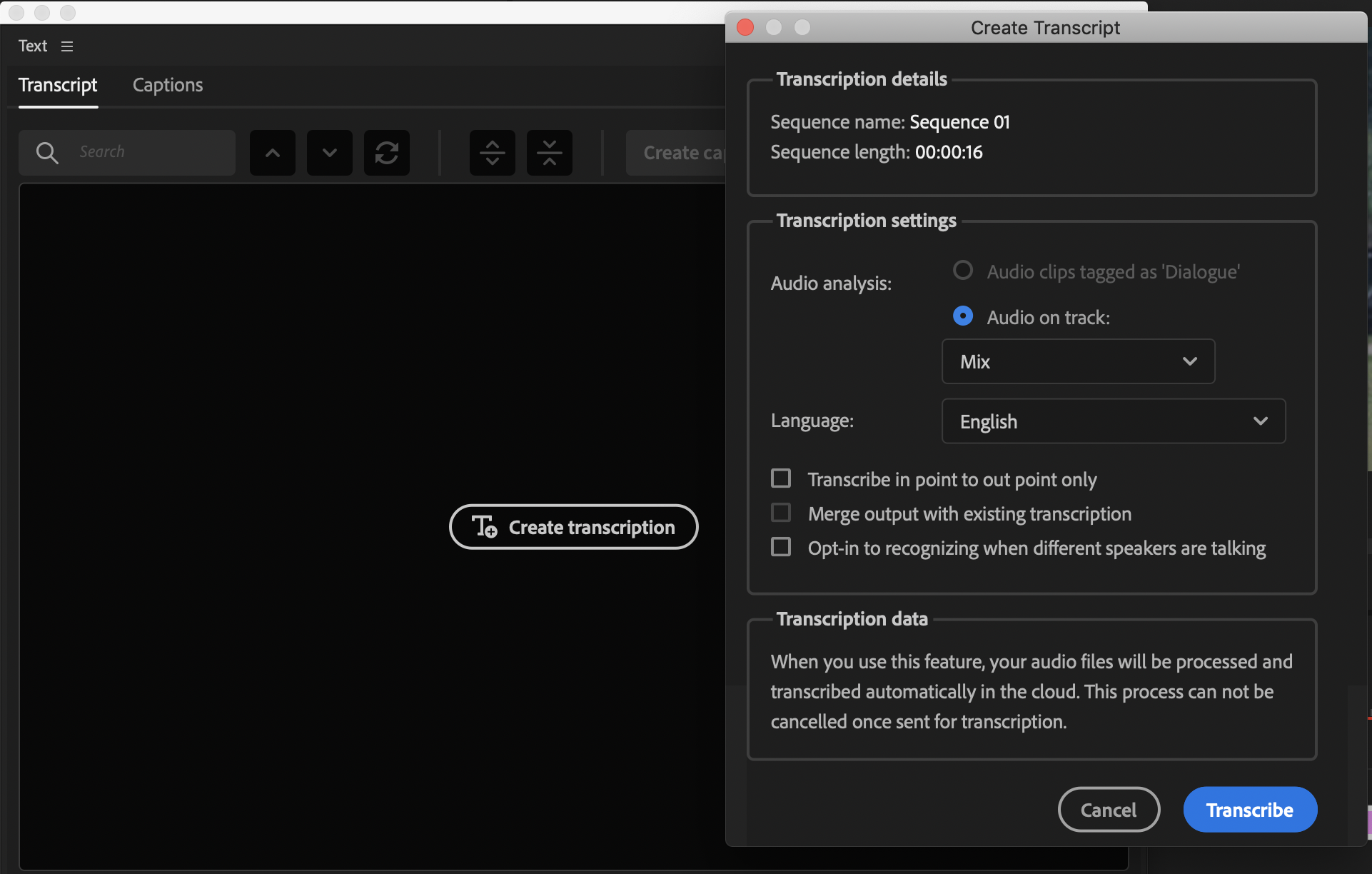The height and width of the screenshot is (874, 1372).
Task: Check Merge output with existing transcription
Action: (781, 513)
